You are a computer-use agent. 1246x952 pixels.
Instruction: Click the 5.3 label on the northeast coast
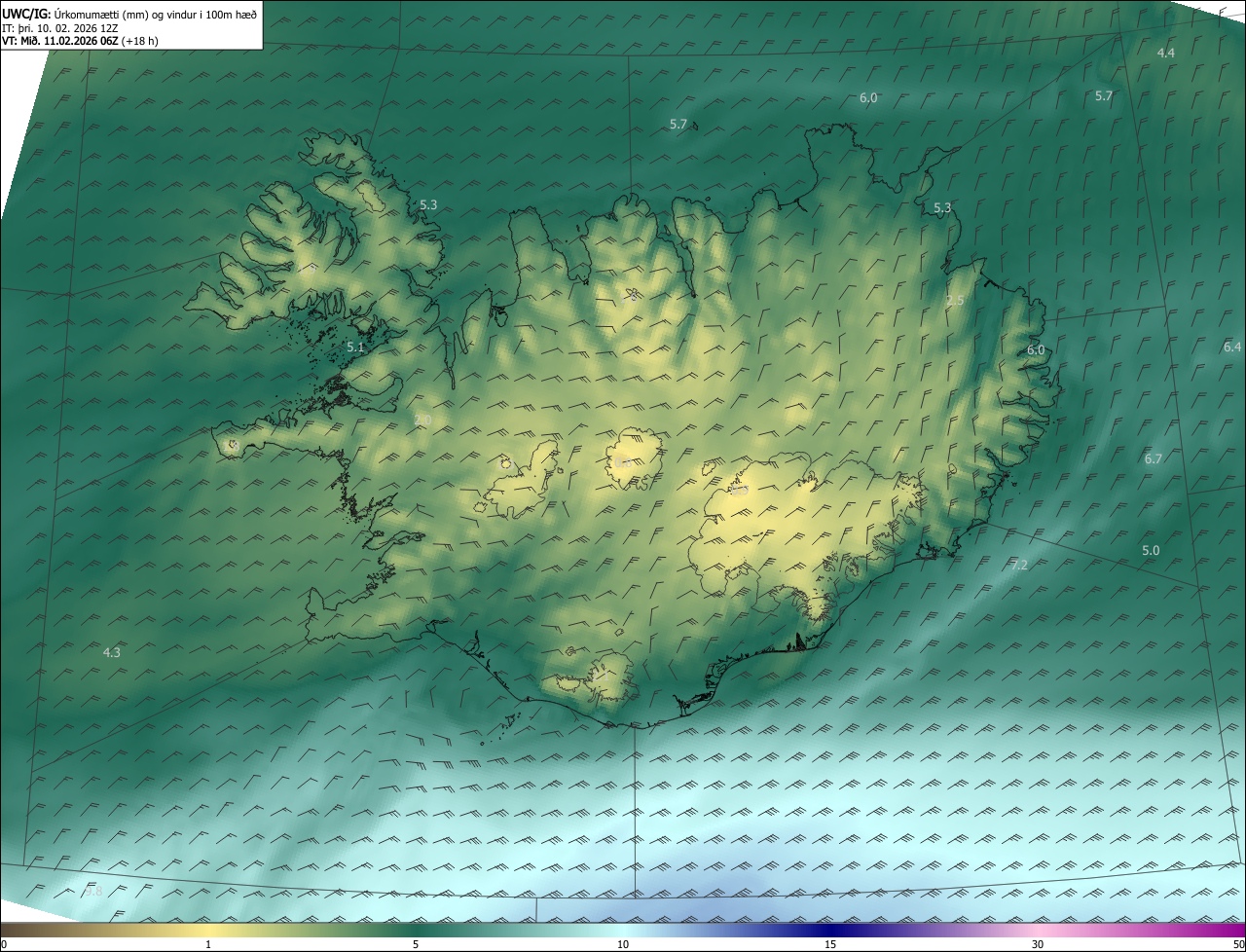click(942, 208)
